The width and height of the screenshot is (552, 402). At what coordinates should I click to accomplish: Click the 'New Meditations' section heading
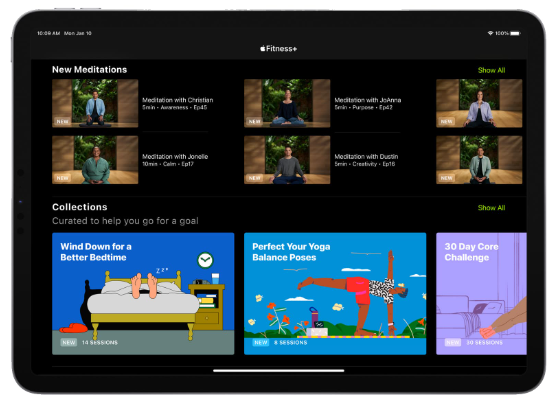[x=89, y=70]
